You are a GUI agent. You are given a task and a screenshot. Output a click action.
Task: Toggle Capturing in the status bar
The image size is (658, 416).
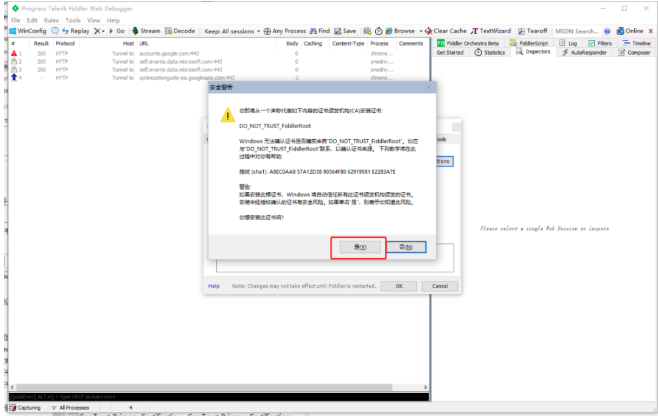(x=25, y=408)
